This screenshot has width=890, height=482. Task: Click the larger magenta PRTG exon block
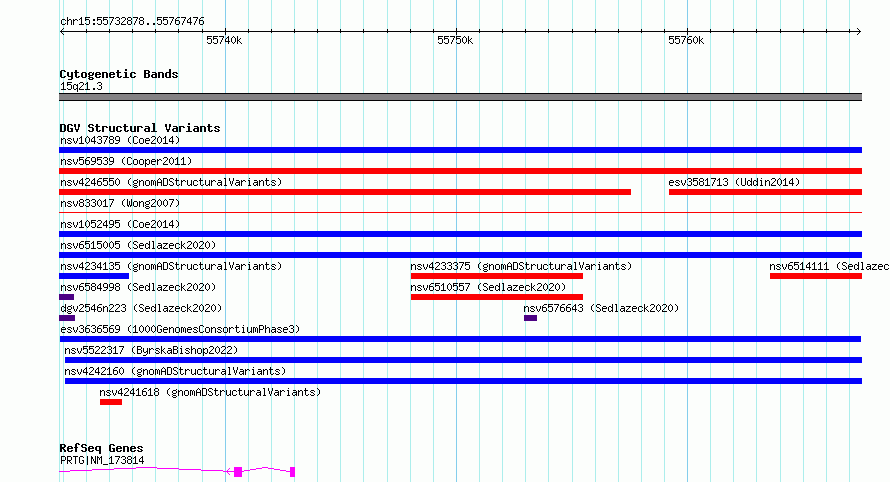click(238, 472)
